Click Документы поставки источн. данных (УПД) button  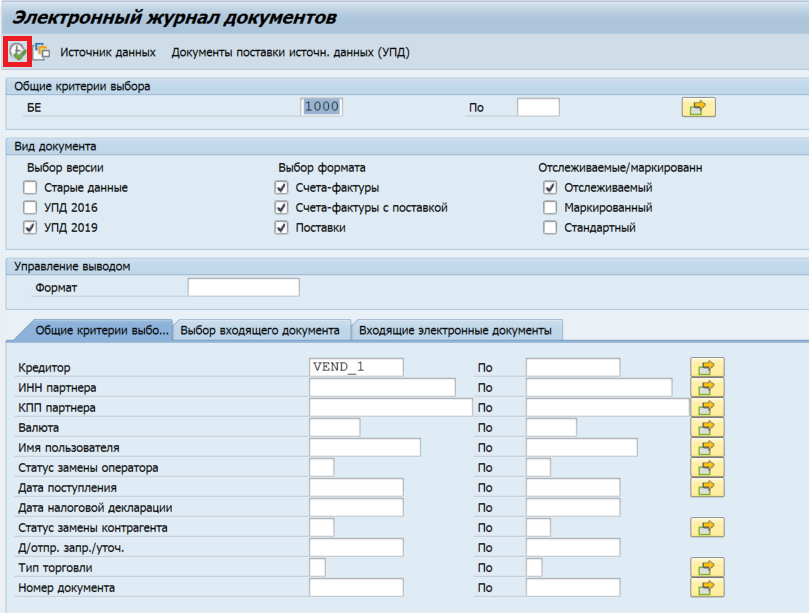(290, 52)
